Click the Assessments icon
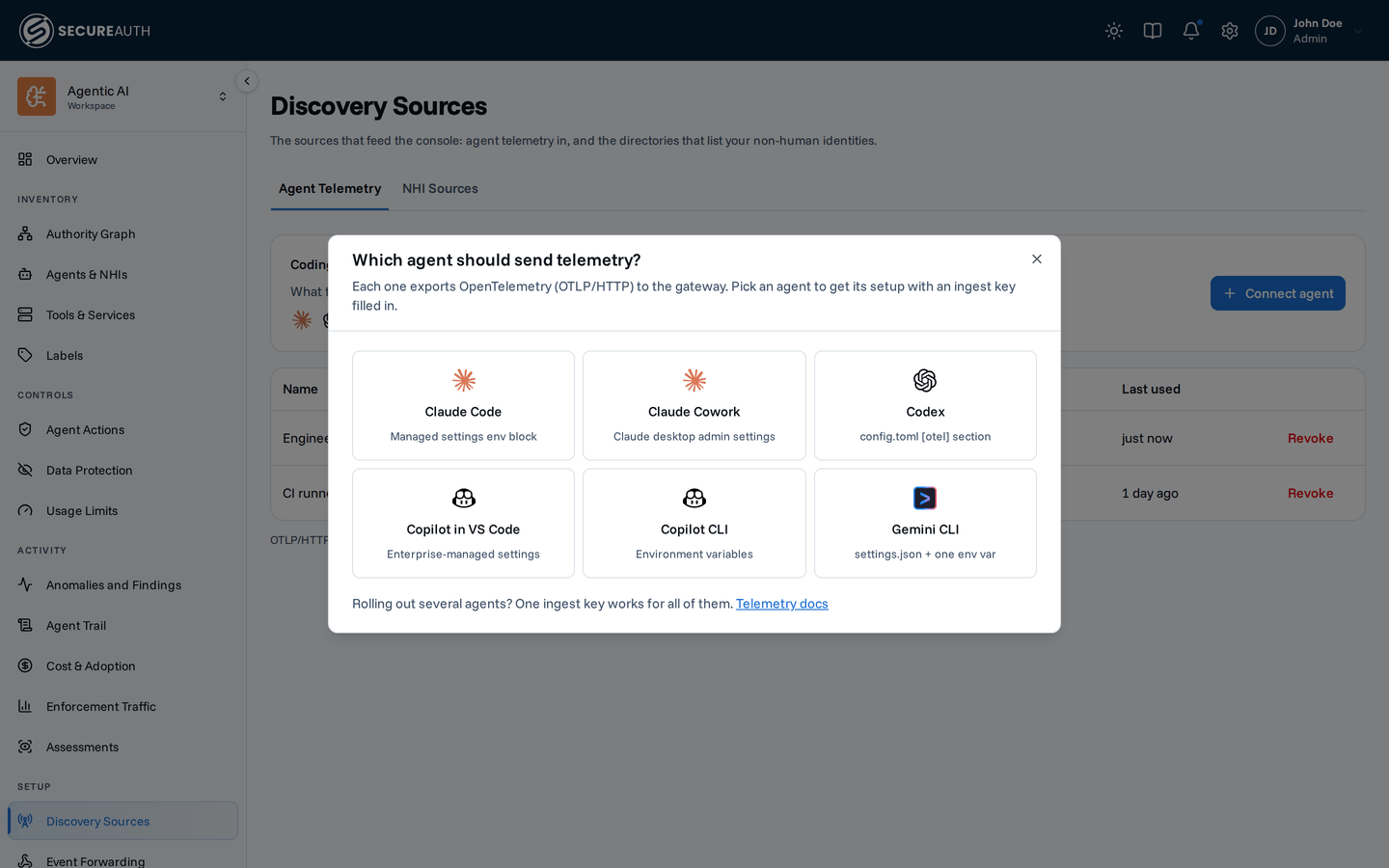This screenshot has height=868, width=1389. pos(25,746)
